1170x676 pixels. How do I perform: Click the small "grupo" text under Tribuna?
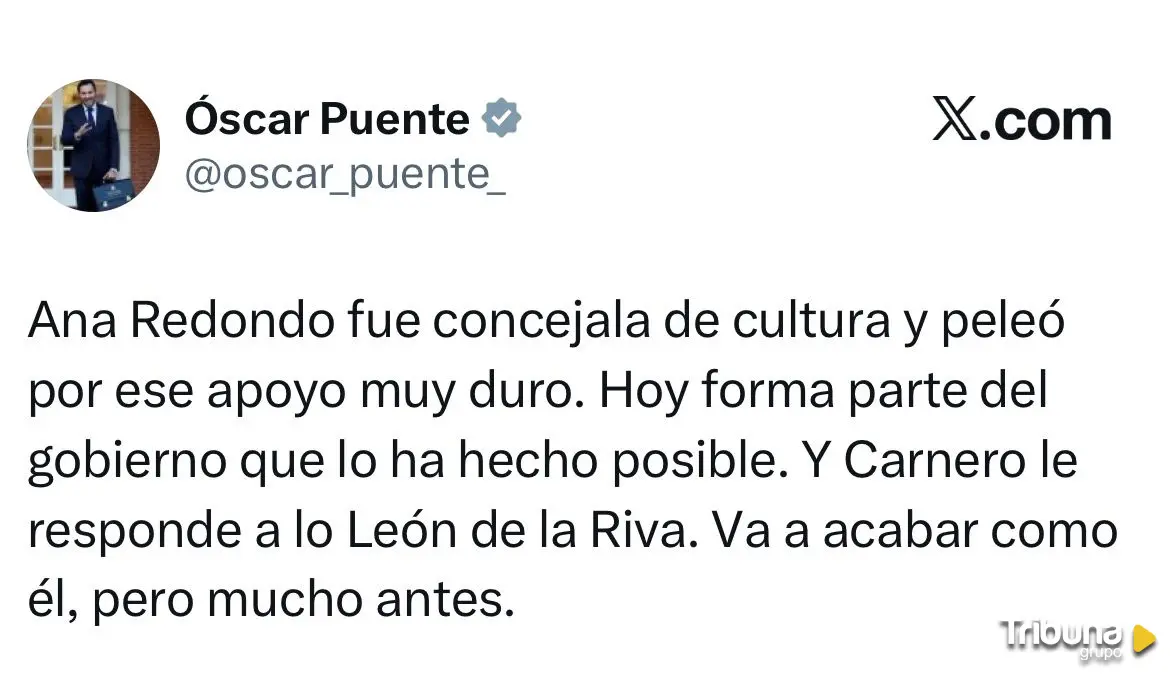coord(1100,654)
